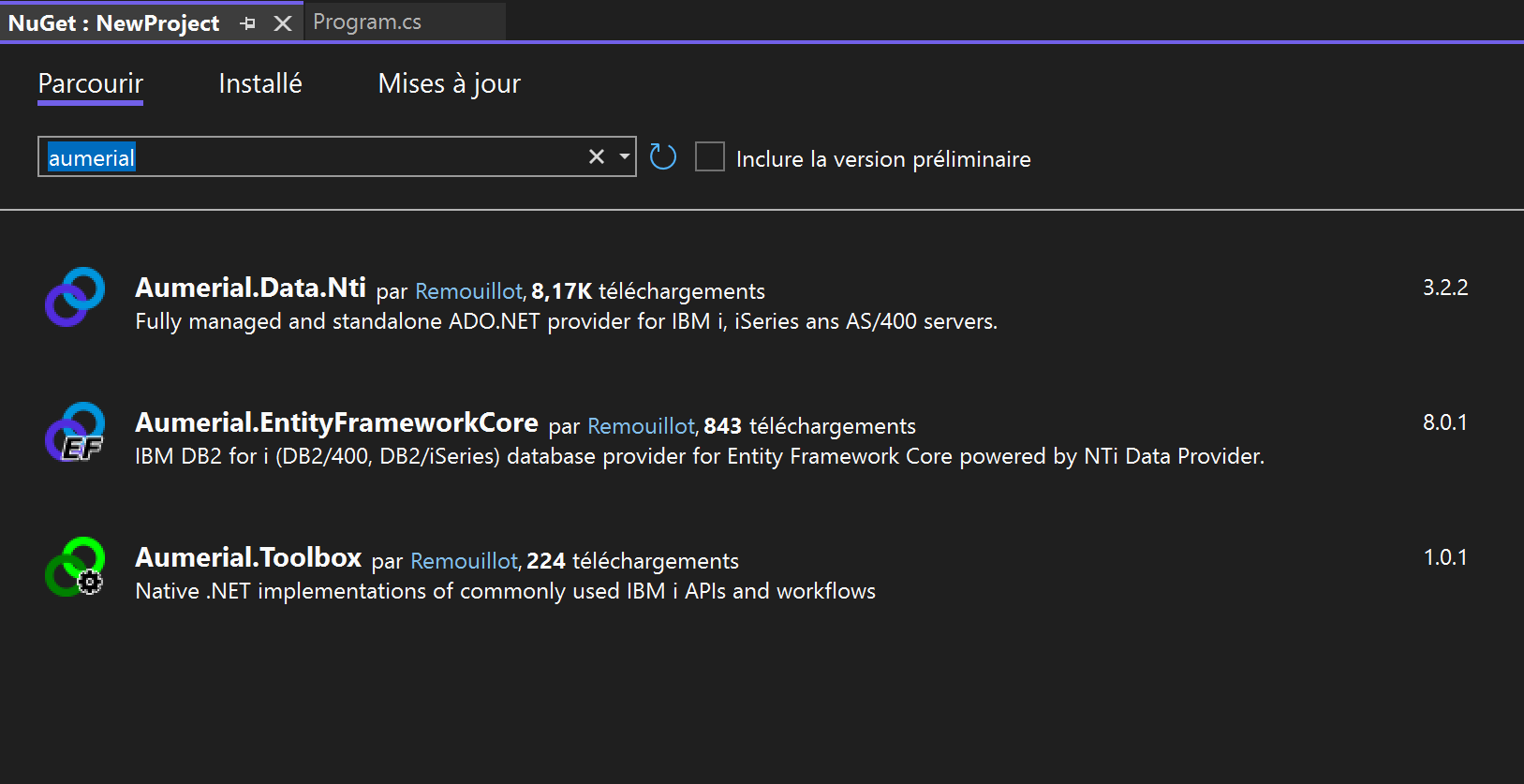
Task: Close the NuGet NewProject tab
Action: (x=283, y=23)
